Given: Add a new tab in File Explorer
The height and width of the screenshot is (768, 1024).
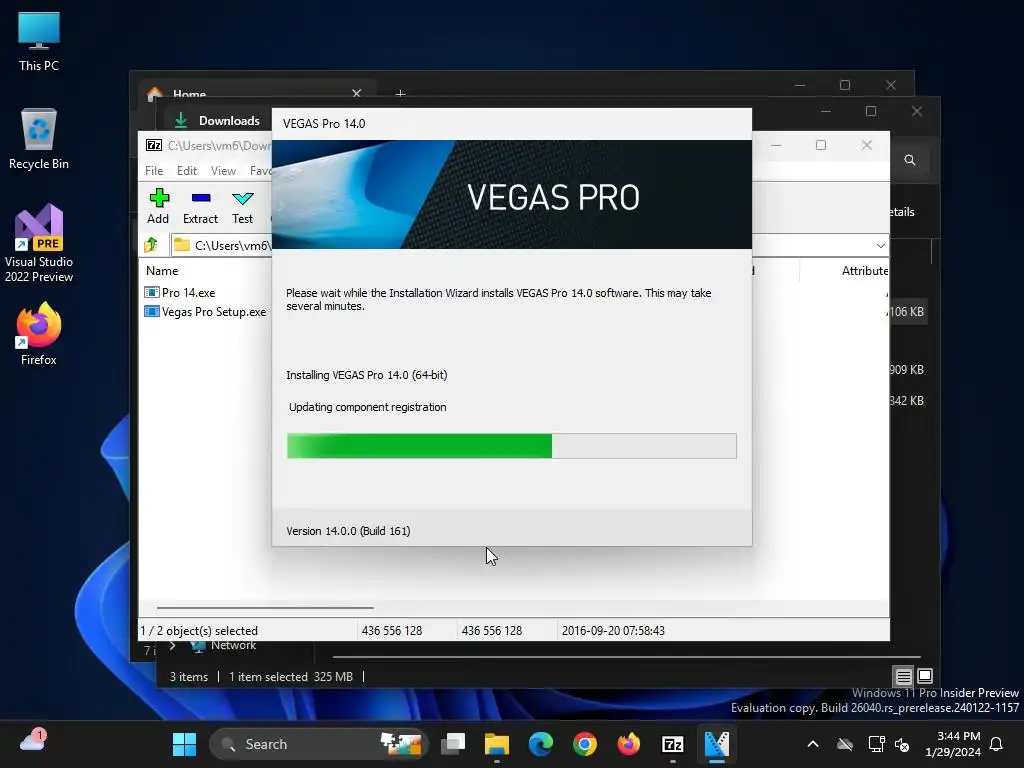Looking at the screenshot, I should coord(400,94).
